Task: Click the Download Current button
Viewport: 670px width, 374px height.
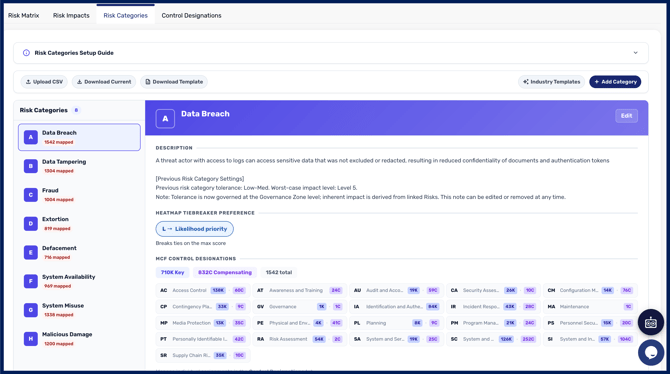Action: tap(104, 82)
